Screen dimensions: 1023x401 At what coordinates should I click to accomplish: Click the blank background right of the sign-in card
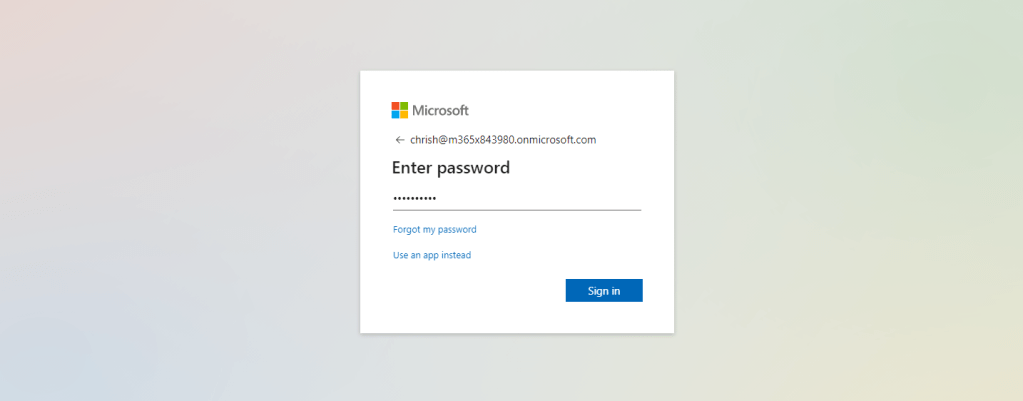pyautogui.click(x=850, y=200)
